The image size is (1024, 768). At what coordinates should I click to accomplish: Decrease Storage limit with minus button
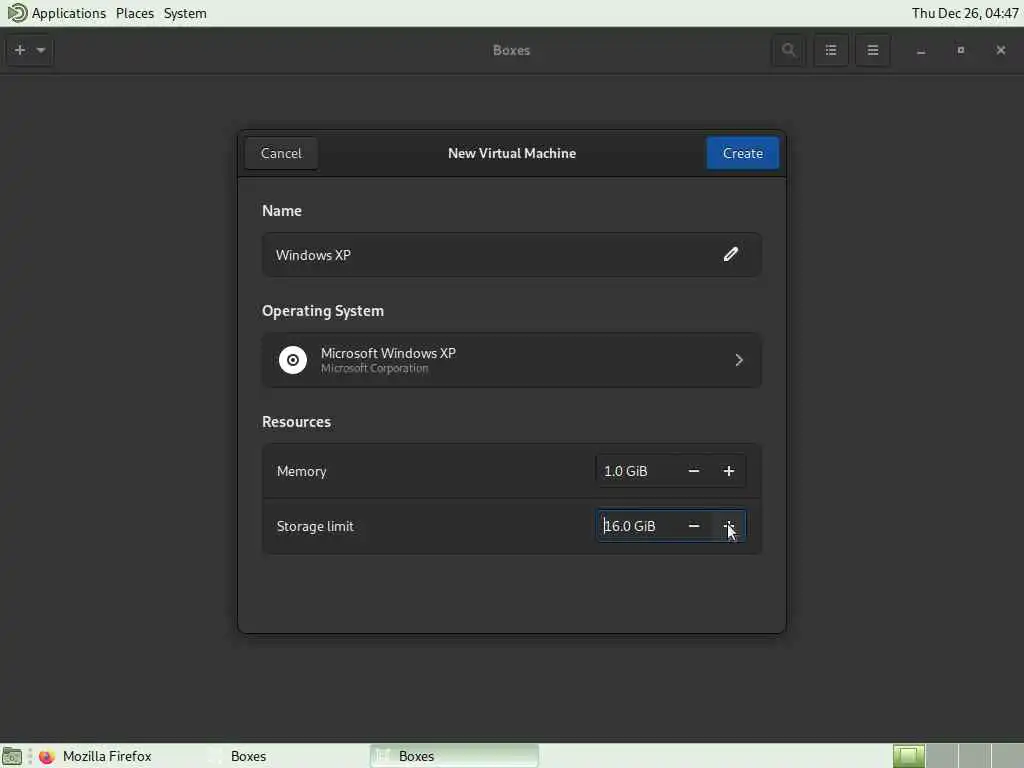pyautogui.click(x=694, y=526)
